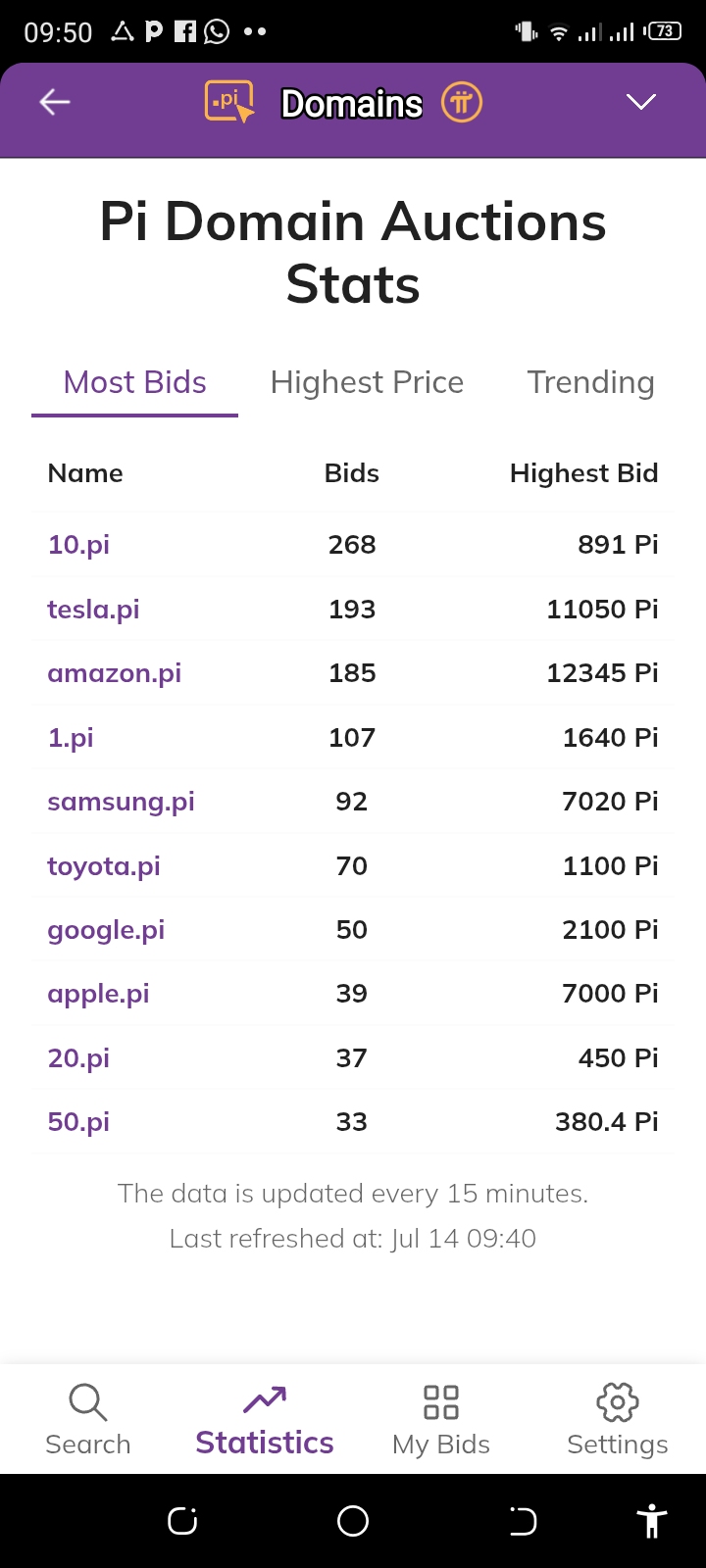Open the amazon.pi domain link
Image resolution: width=706 pixels, height=1568 pixels.
pyautogui.click(x=115, y=673)
